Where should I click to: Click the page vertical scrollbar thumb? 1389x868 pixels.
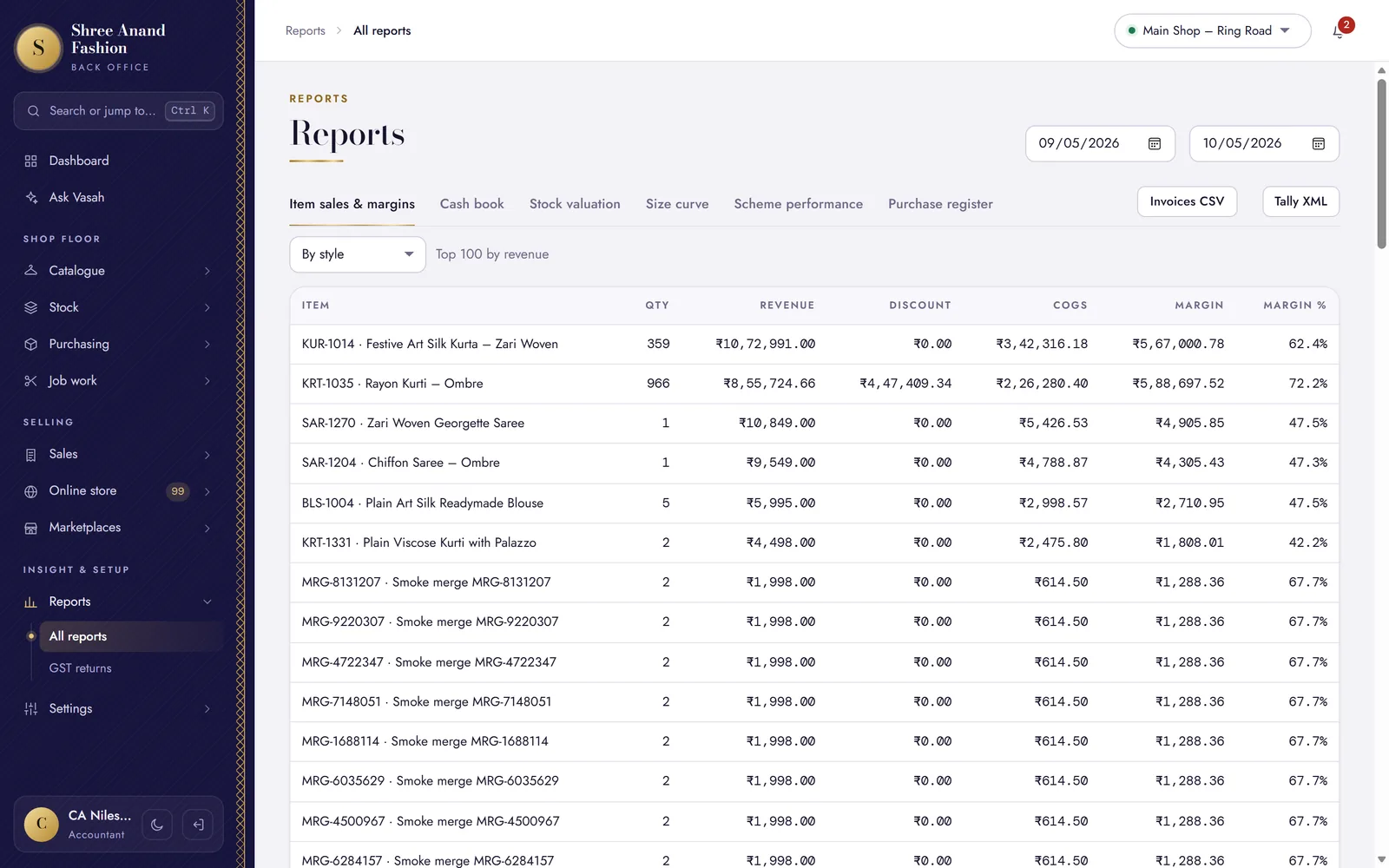click(1381, 164)
